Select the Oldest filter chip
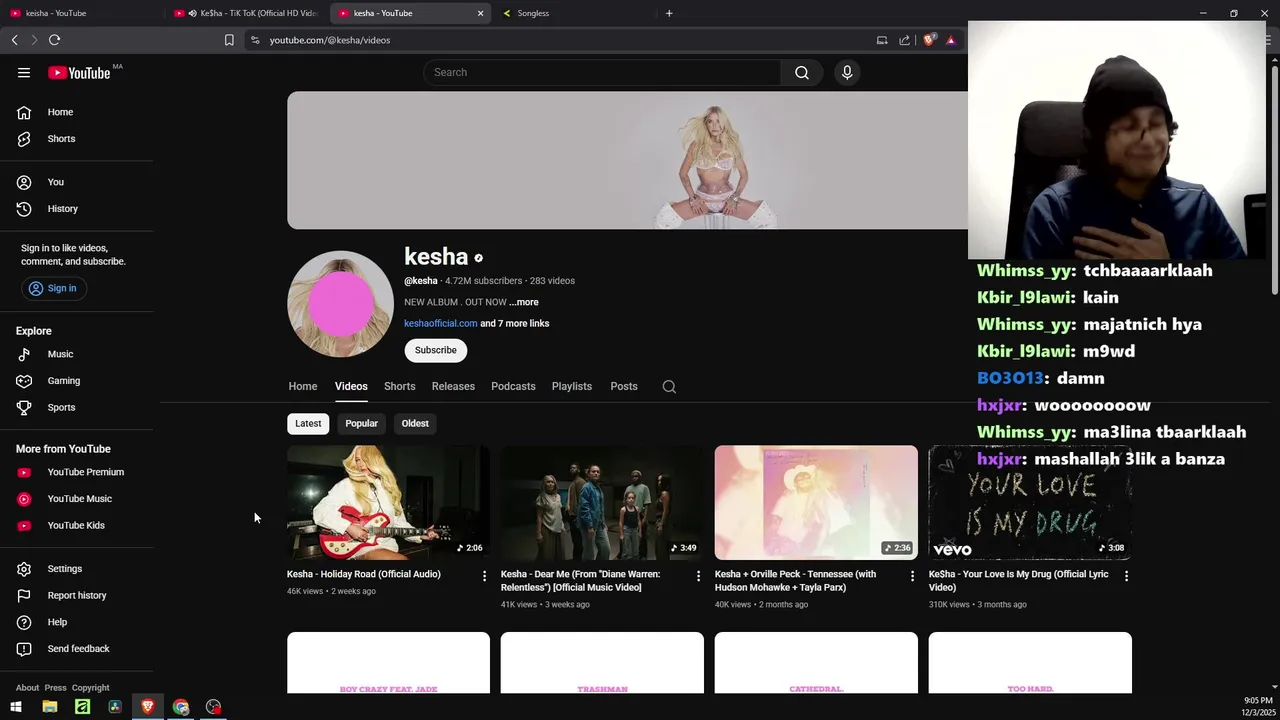The height and width of the screenshot is (720, 1280). [415, 423]
